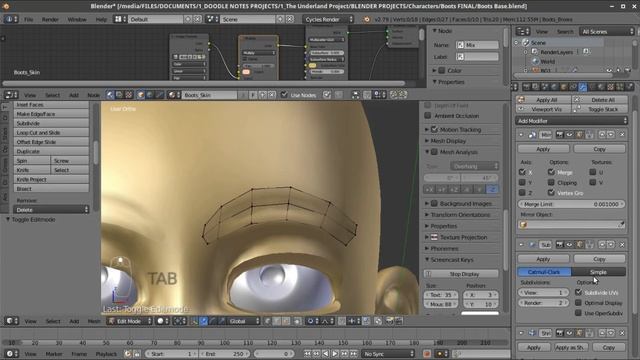Select the Catmull-Clark subdivision type

pyautogui.click(x=544, y=272)
